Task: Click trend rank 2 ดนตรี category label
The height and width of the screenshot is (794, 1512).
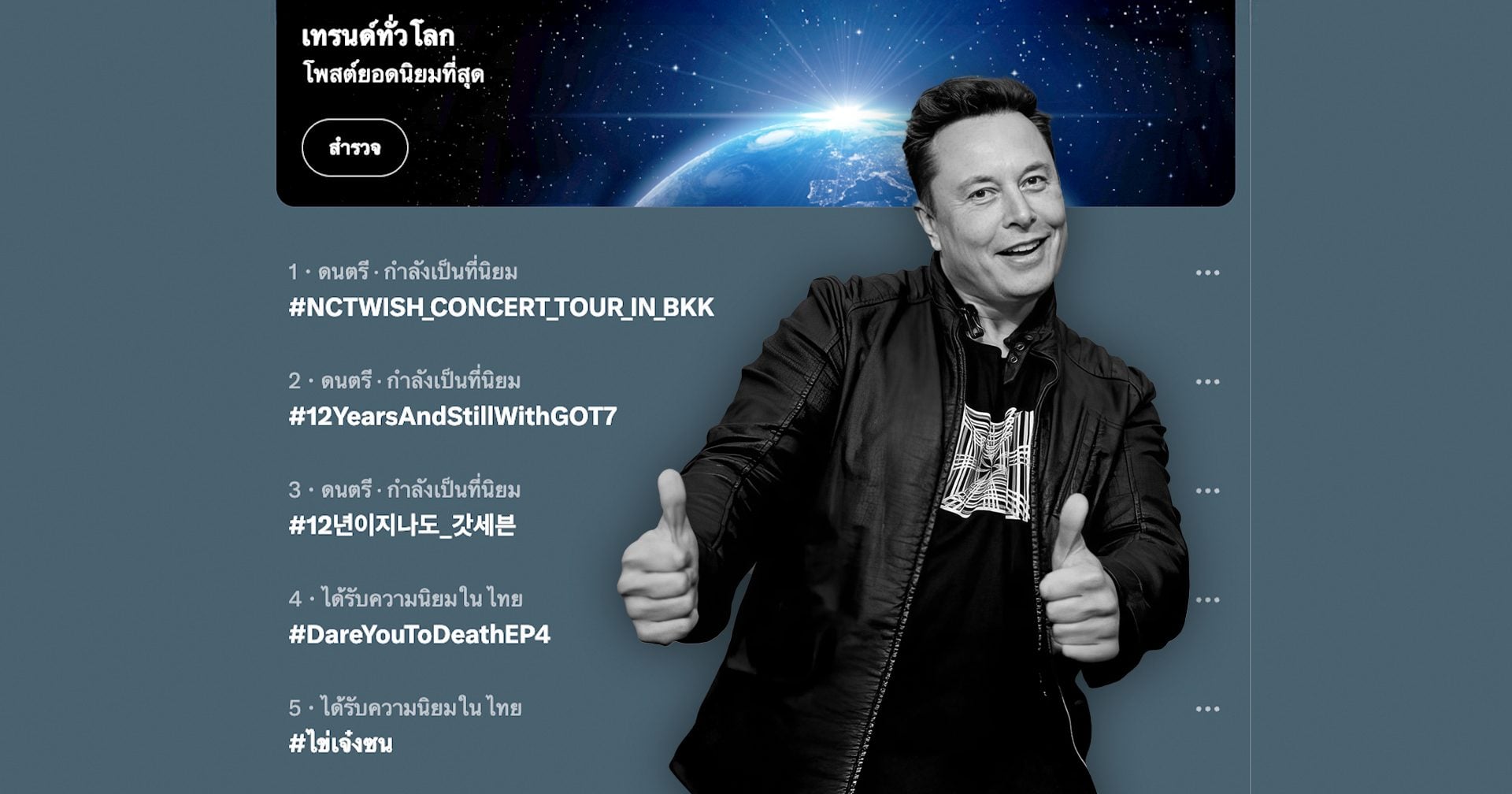Action: tap(346, 381)
